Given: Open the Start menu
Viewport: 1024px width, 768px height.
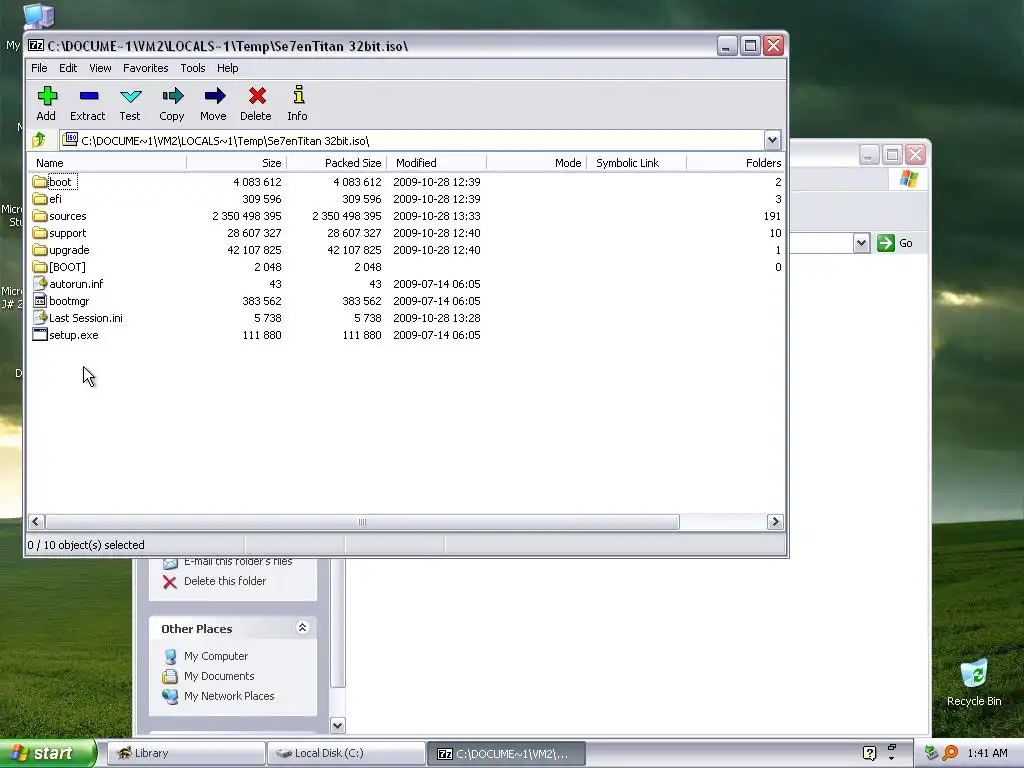Looking at the screenshot, I should pyautogui.click(x=48, y=753).
